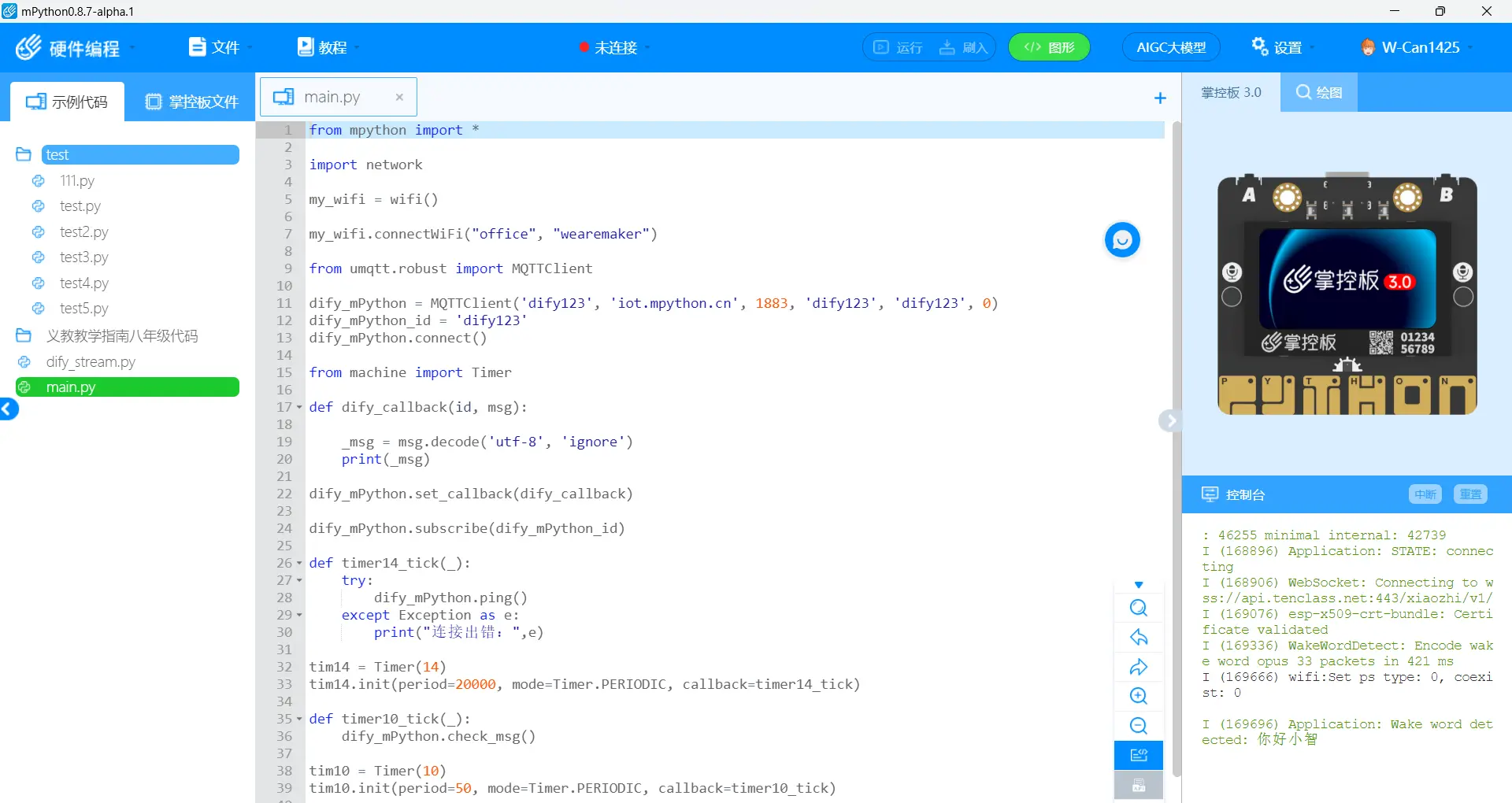Collapse the right simulator panel arrow
This screenshot has width=1512, height=803.
click(1170, 421)
